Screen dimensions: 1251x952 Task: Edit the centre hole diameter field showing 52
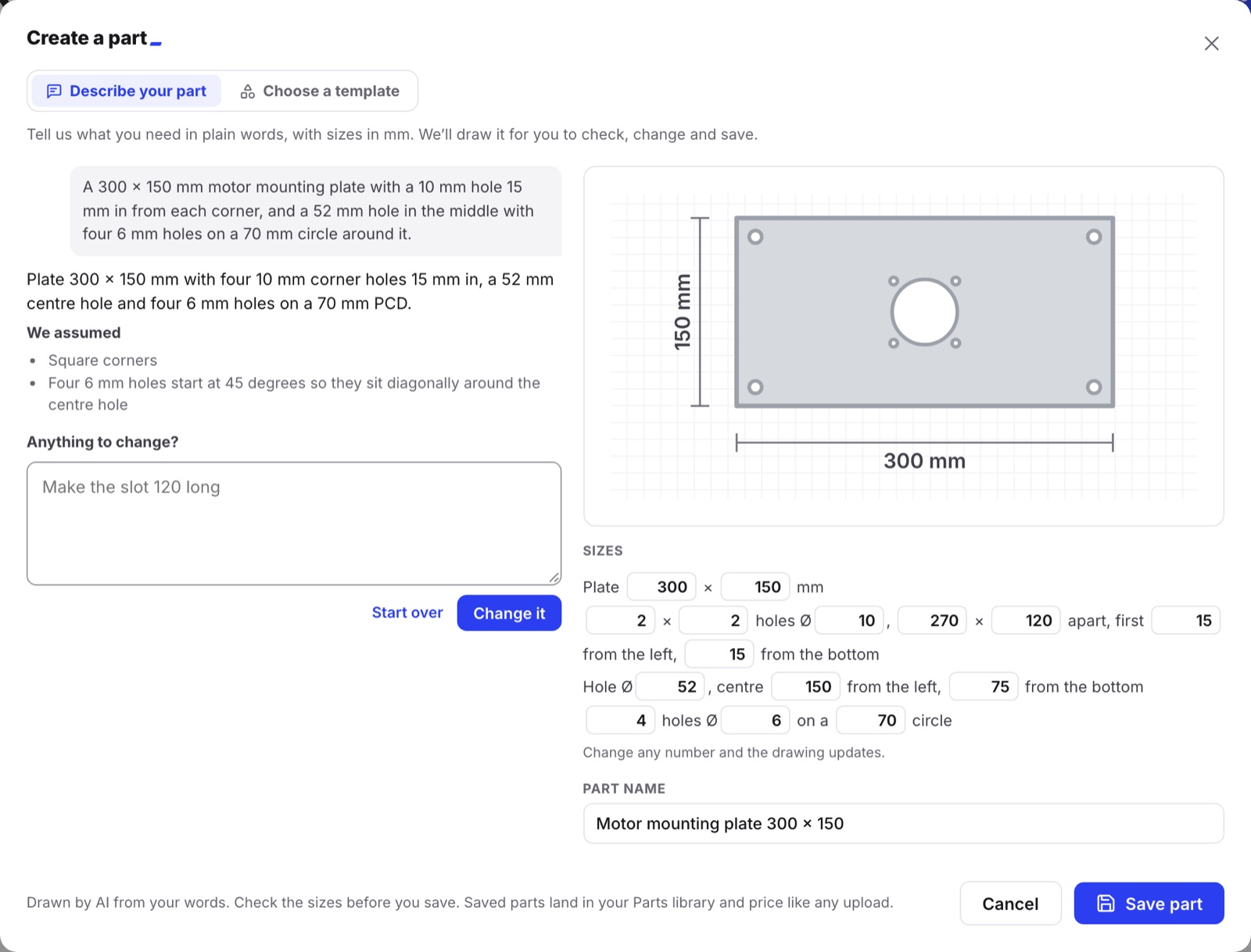[670, 687]
